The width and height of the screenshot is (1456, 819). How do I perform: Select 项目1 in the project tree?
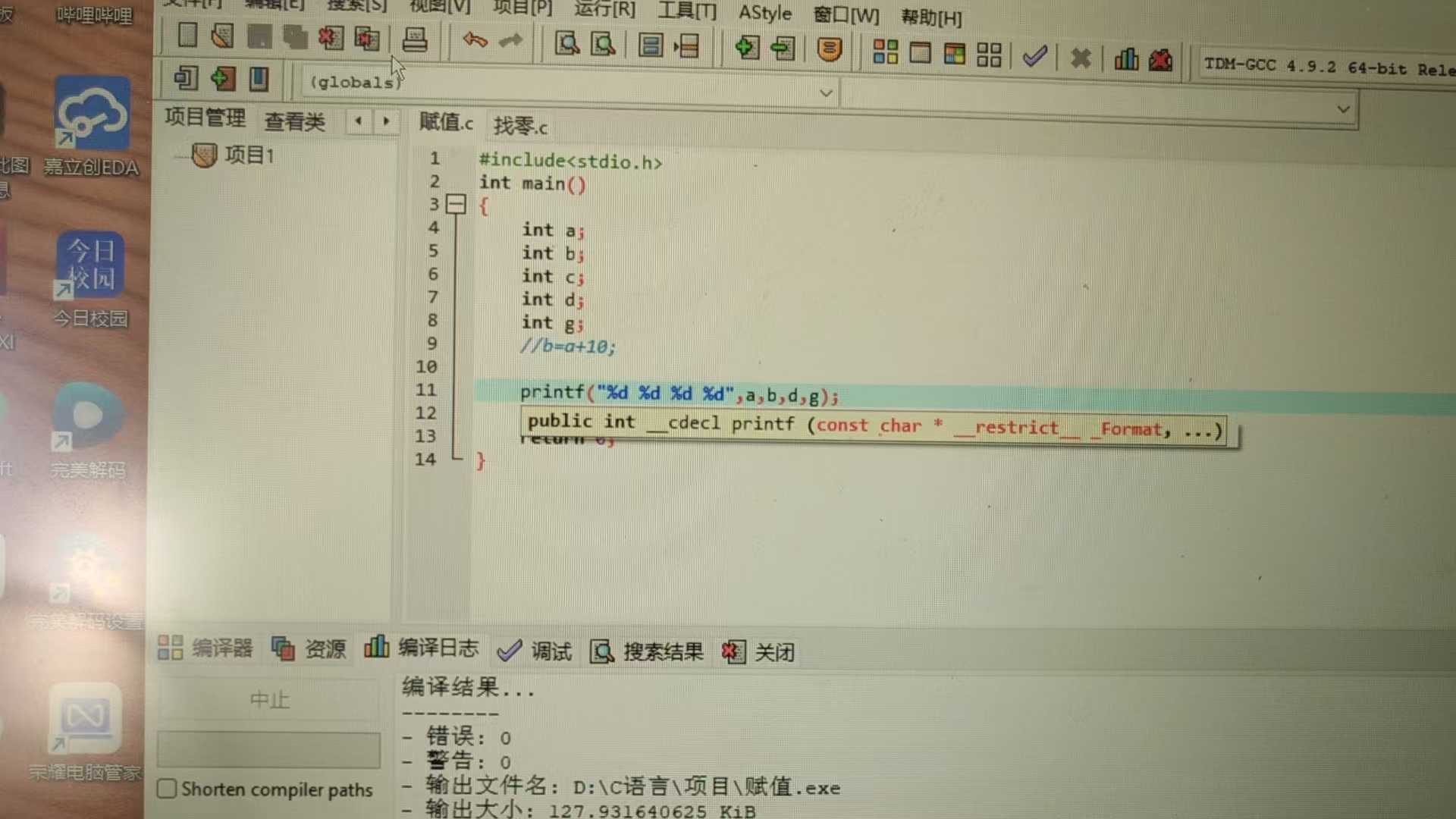[249, 155]
